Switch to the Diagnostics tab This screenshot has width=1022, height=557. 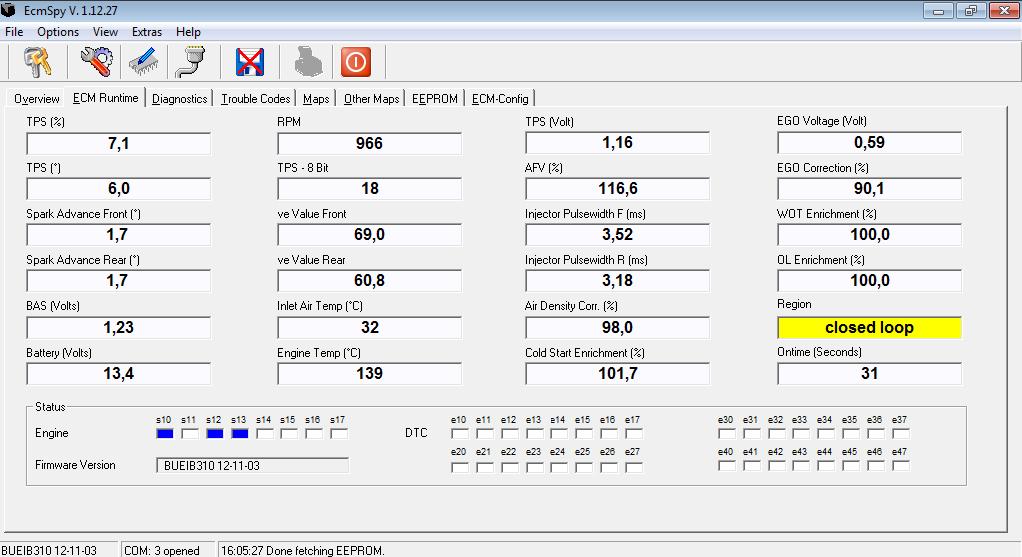tap(180, 99)
